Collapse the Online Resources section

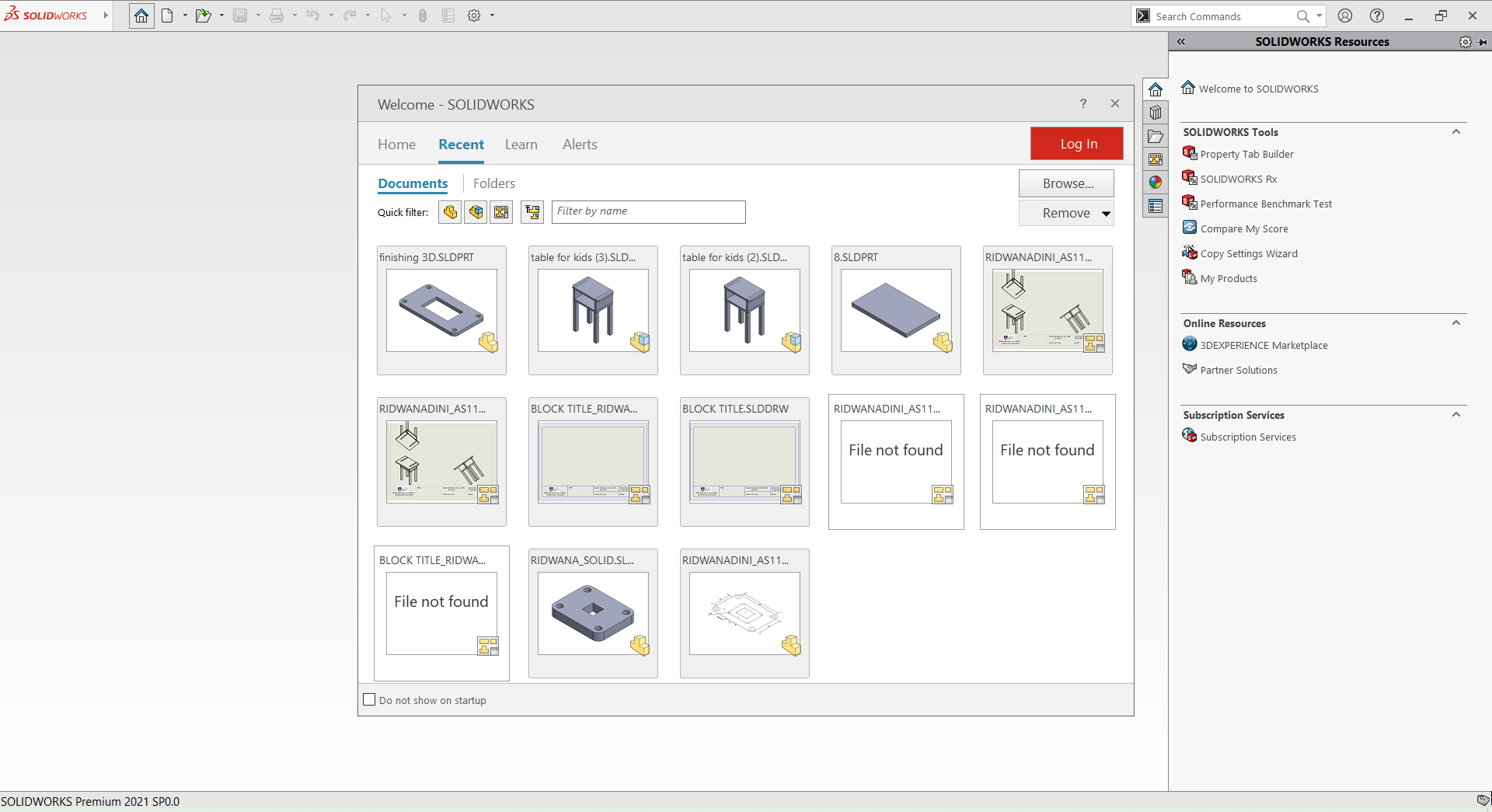(1456, 323)
